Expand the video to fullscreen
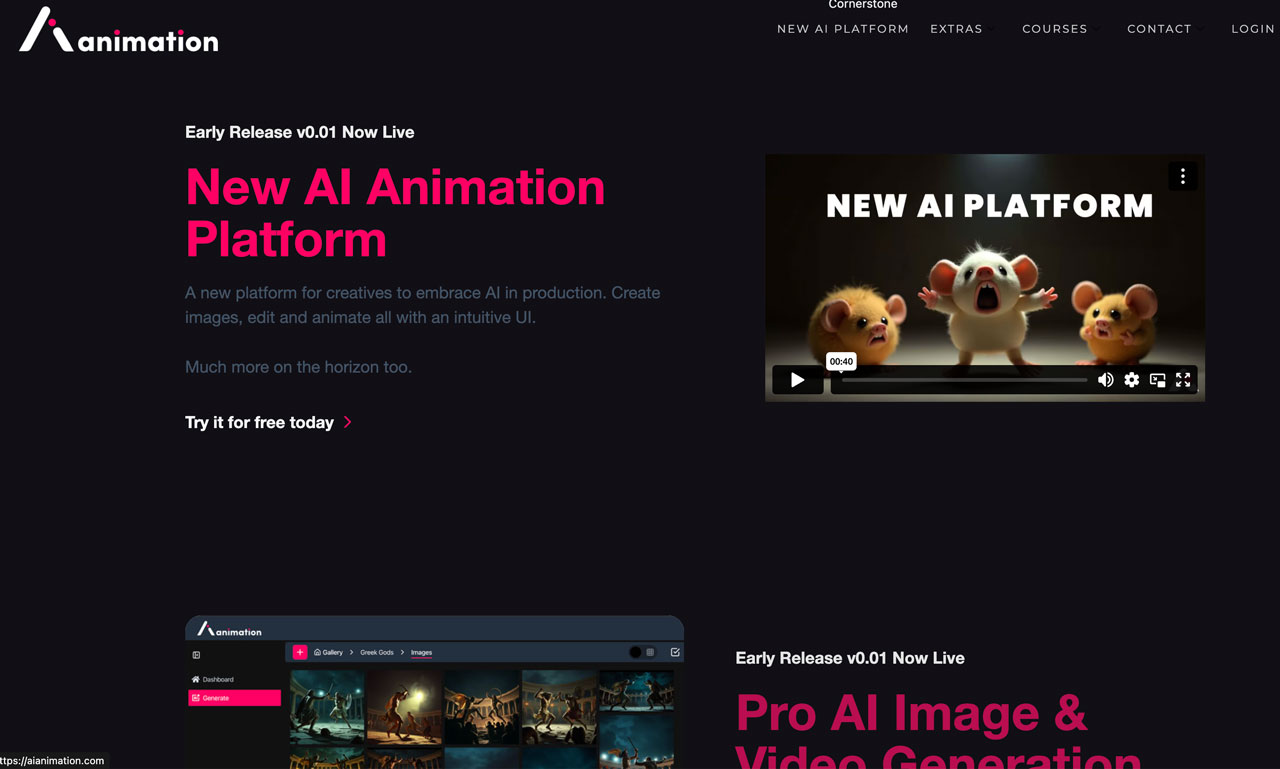 (1183, 380)
